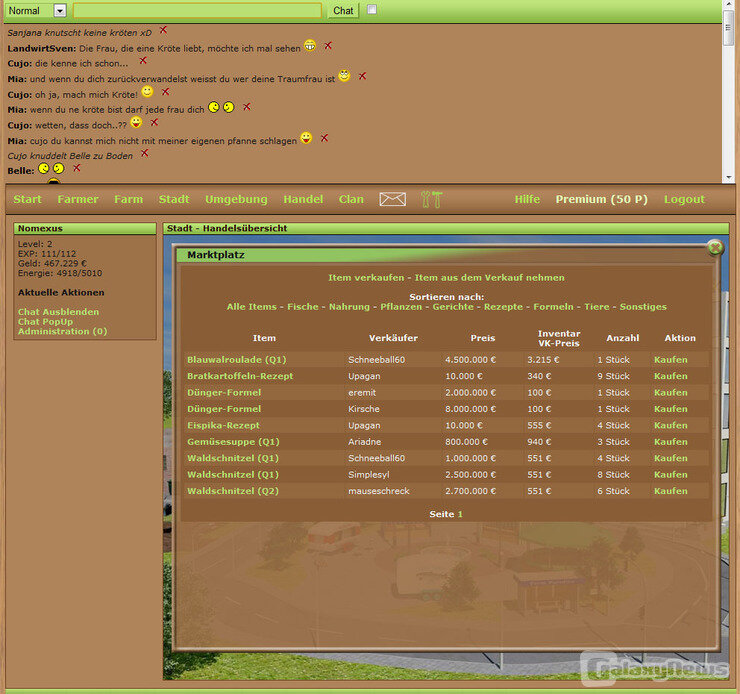Go to page 1 next to Seite

point(460,514)
